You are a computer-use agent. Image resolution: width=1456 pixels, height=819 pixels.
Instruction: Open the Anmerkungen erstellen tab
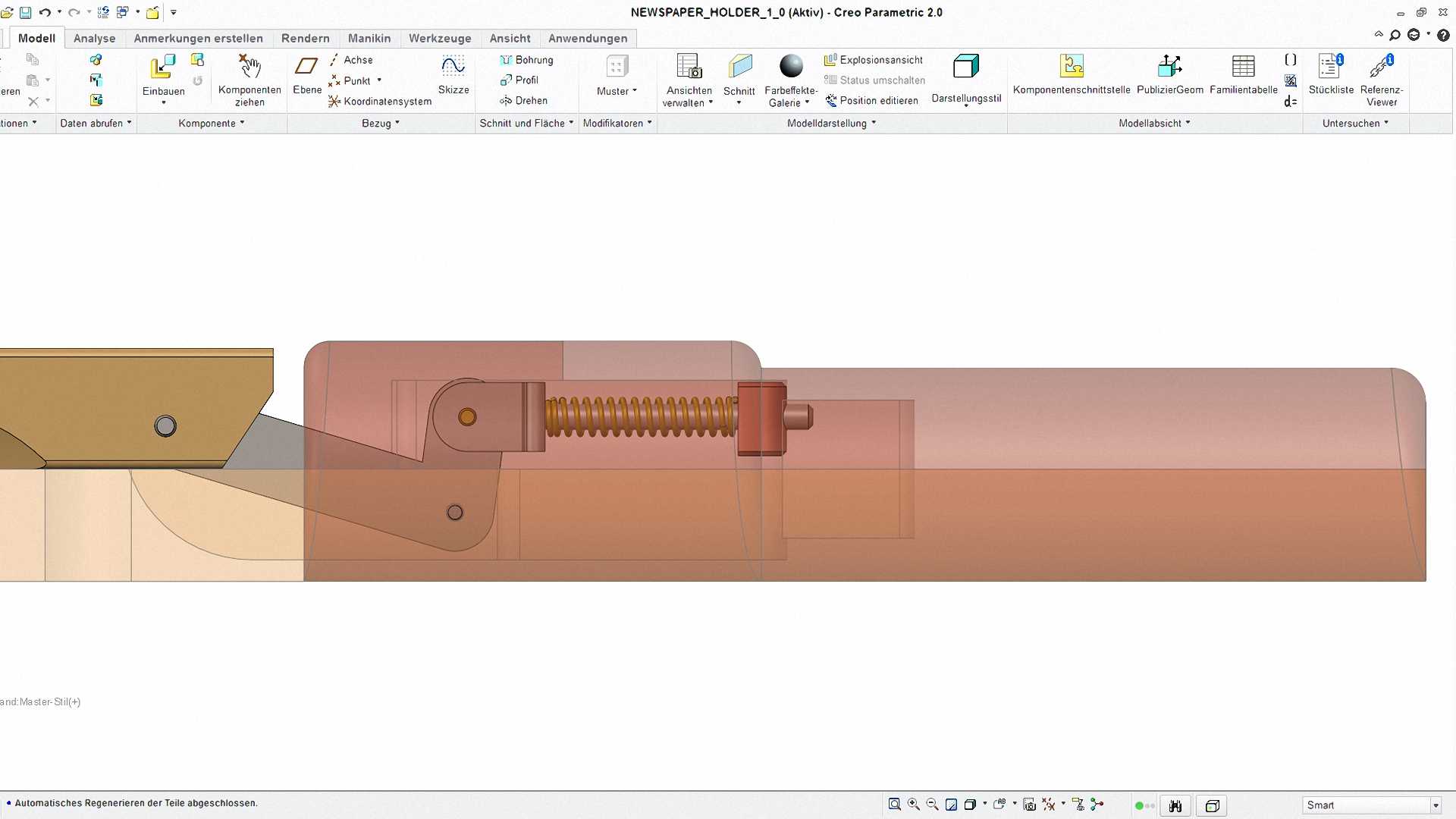199,39
